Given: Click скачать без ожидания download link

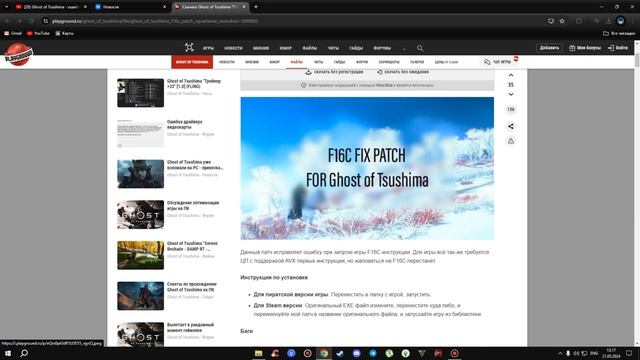Looking at the screenshot, I should pyautogui.click(x=403, y=72).
